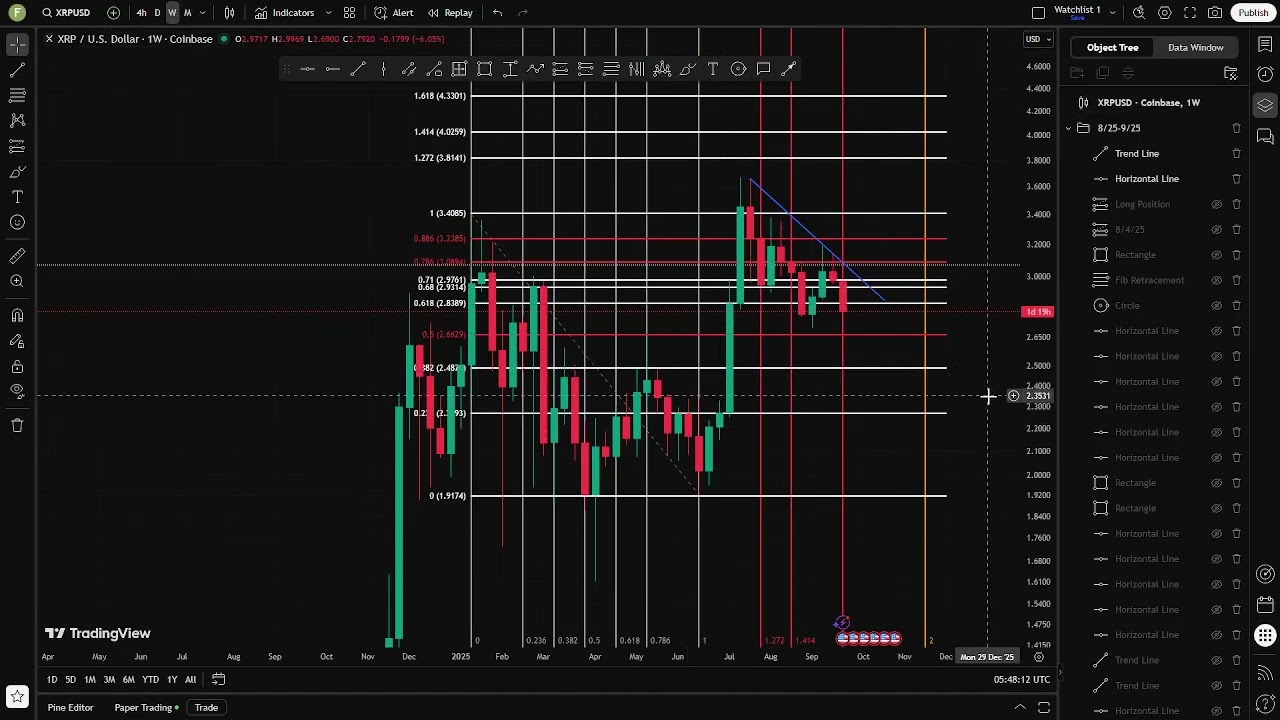Open favorites star at bottom left
This screenshot has width=1280, height=720.
click(x=17, y=696)
